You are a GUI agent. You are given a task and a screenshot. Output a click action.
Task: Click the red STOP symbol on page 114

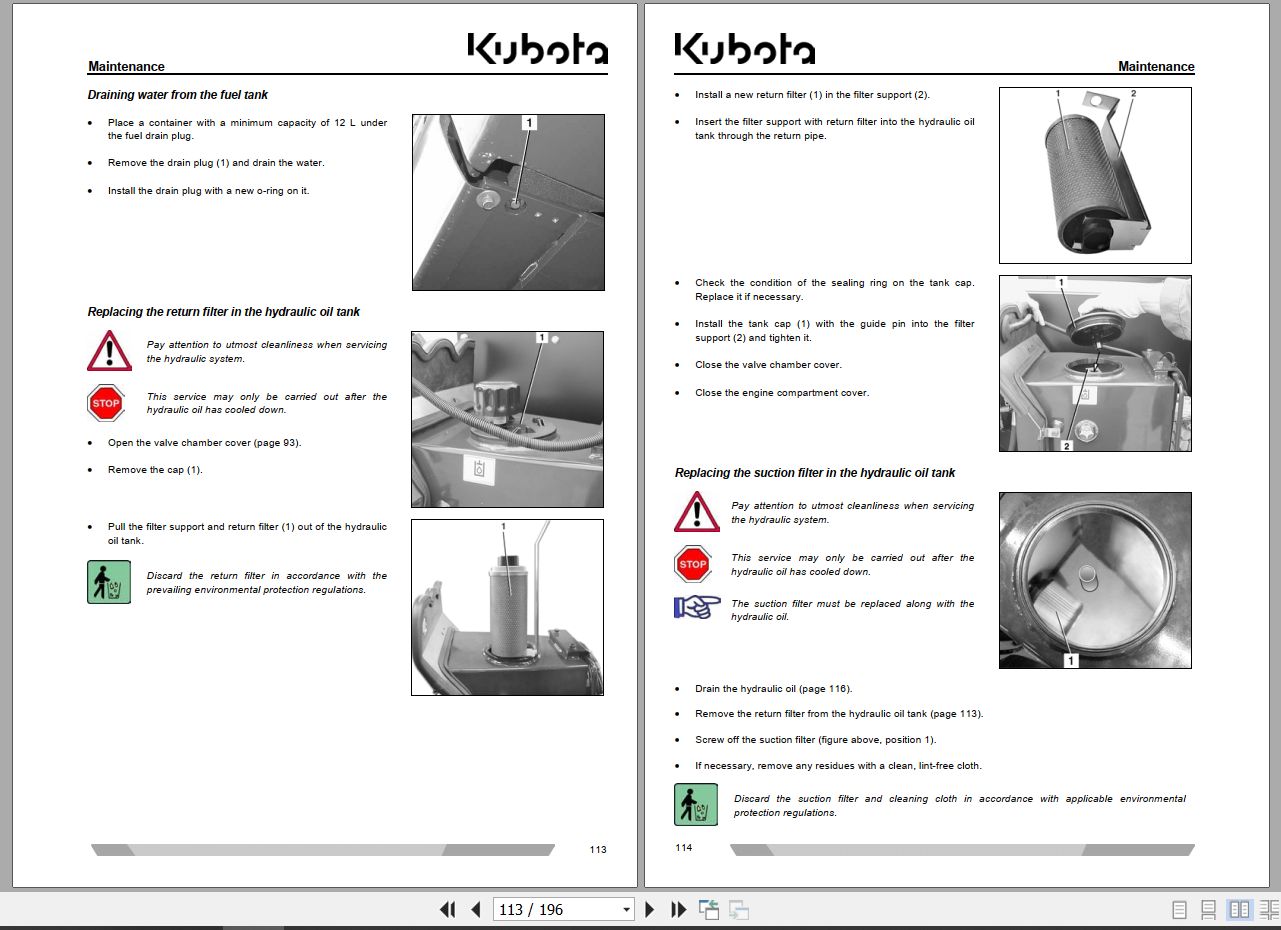694,563
